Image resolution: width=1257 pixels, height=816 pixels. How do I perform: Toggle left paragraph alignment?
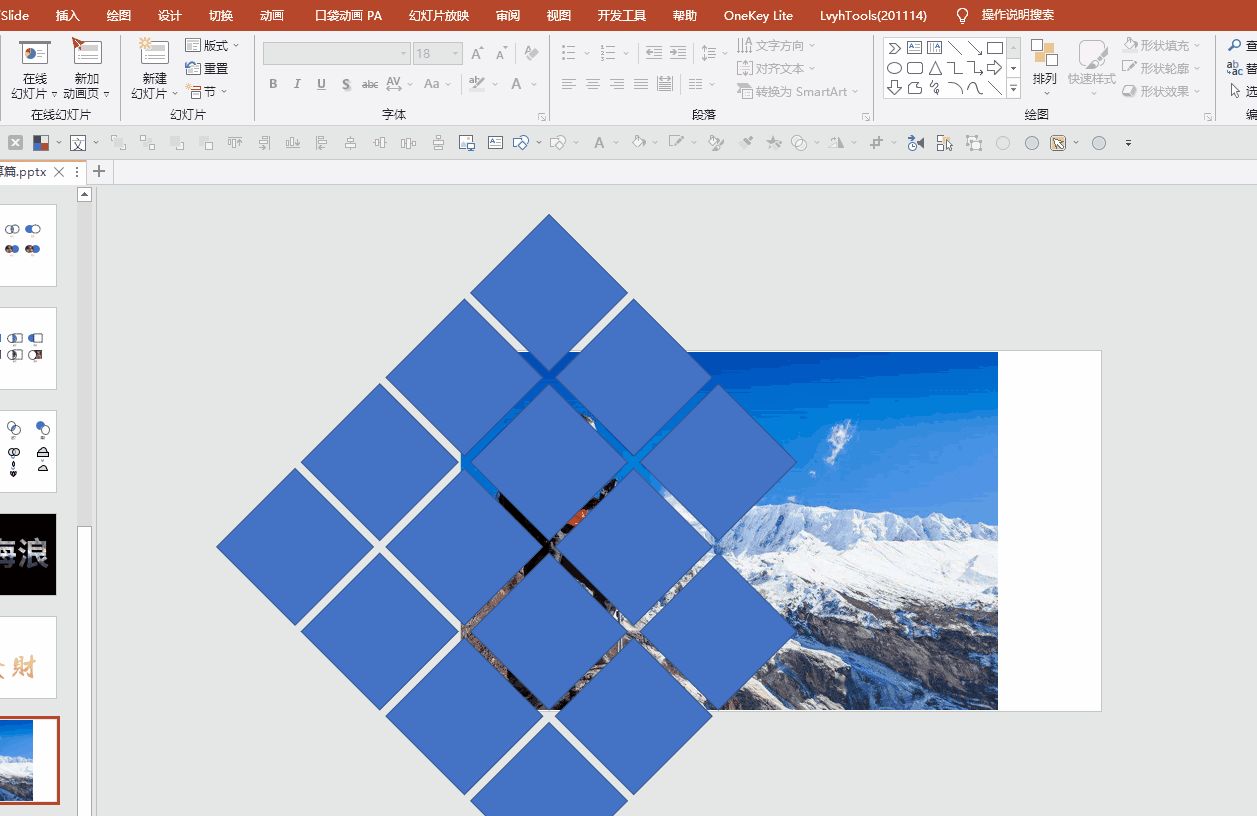click(x=569, y=84)
